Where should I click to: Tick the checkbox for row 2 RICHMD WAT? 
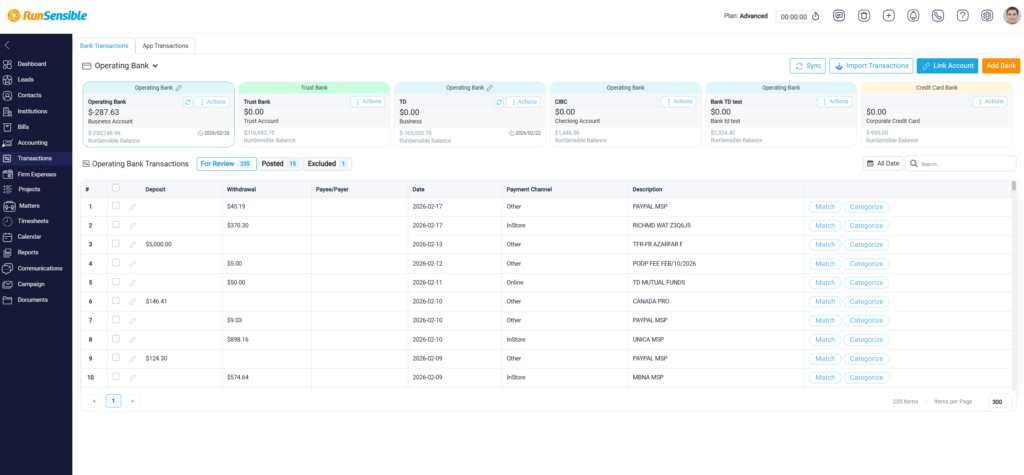(116, 225)
